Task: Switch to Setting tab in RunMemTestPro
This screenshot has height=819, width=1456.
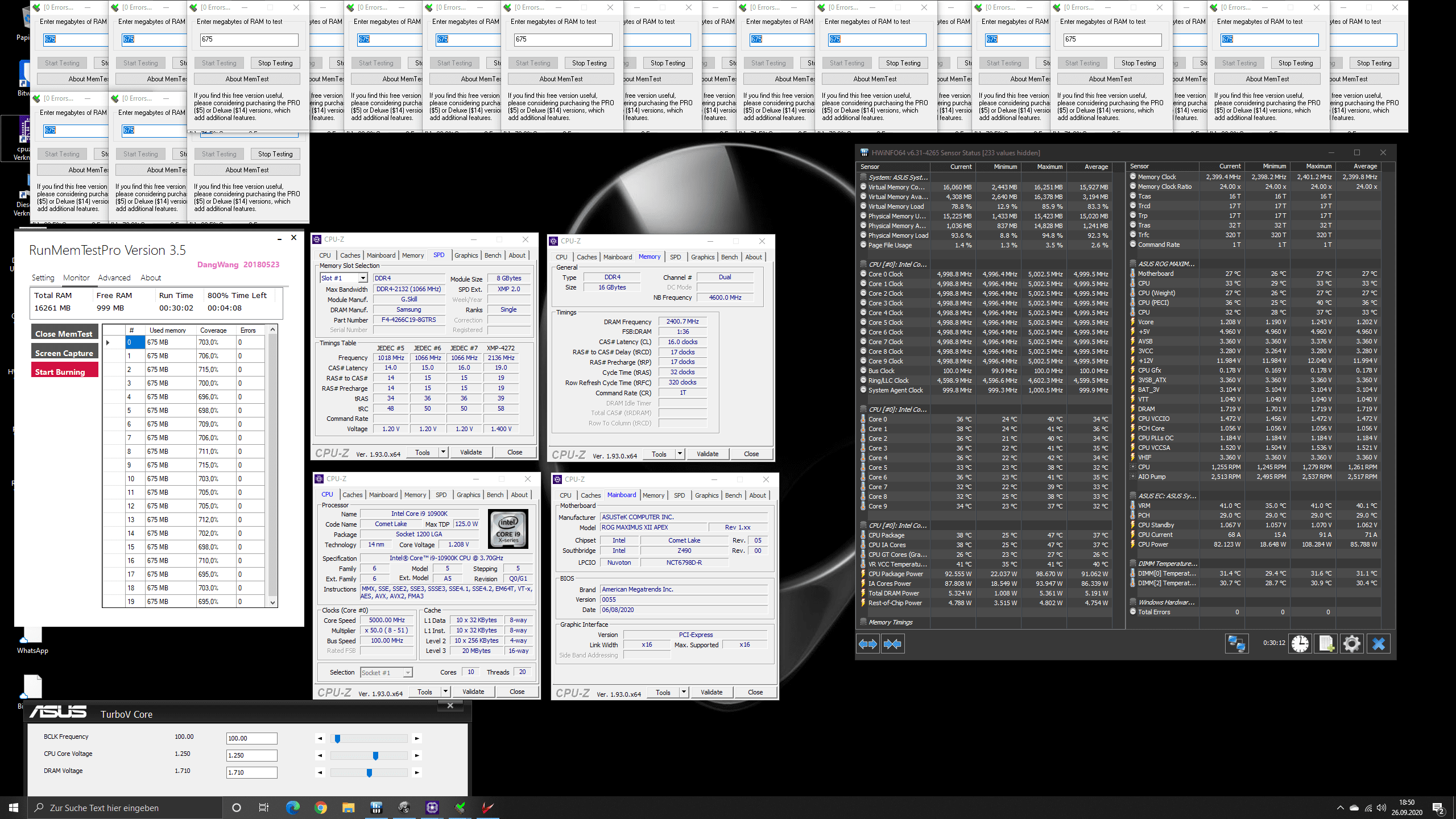Action: coord(43,278)
